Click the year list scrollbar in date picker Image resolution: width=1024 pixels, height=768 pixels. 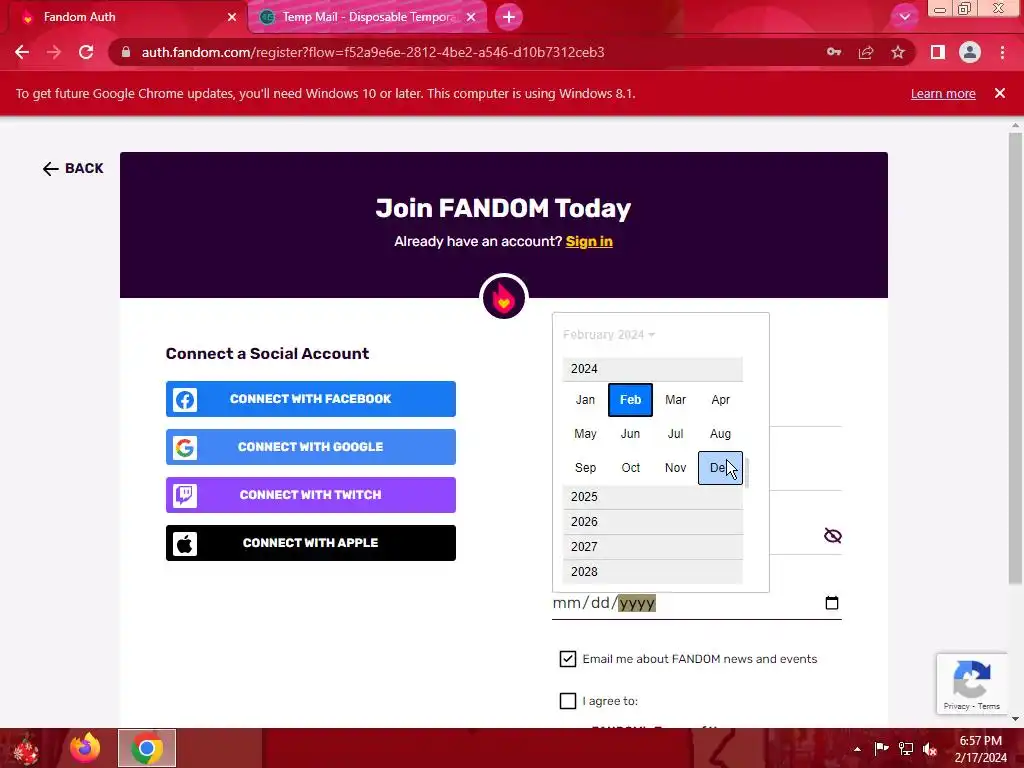pos(746,472)
